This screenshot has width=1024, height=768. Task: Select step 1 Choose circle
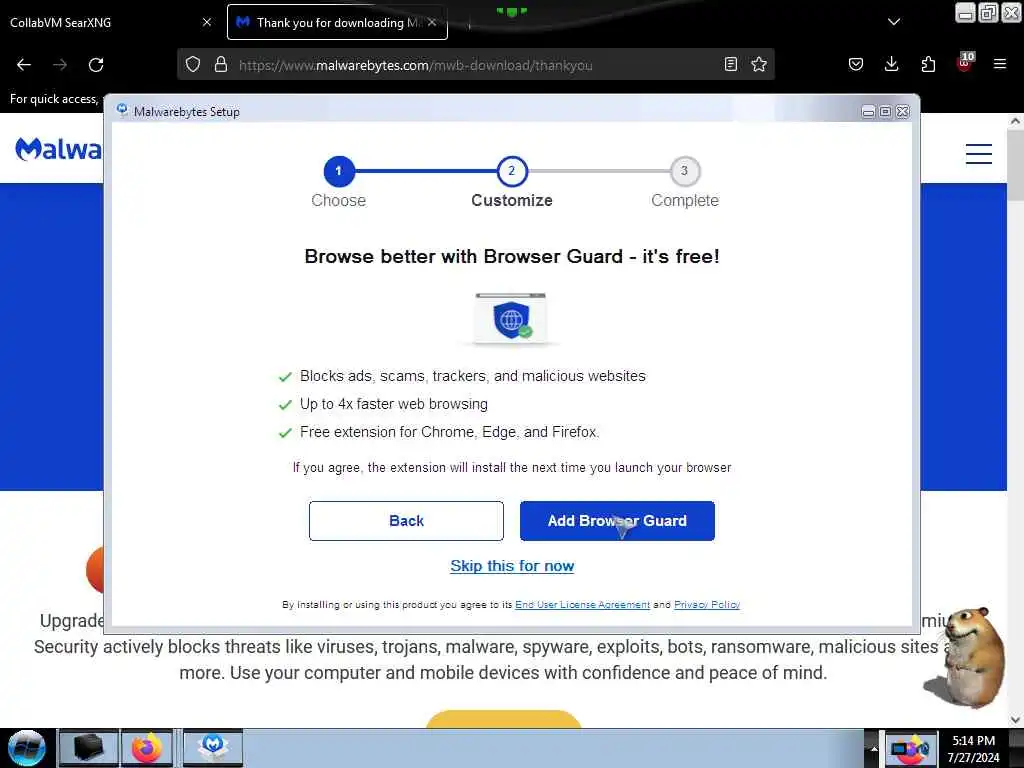pos(339,171)
